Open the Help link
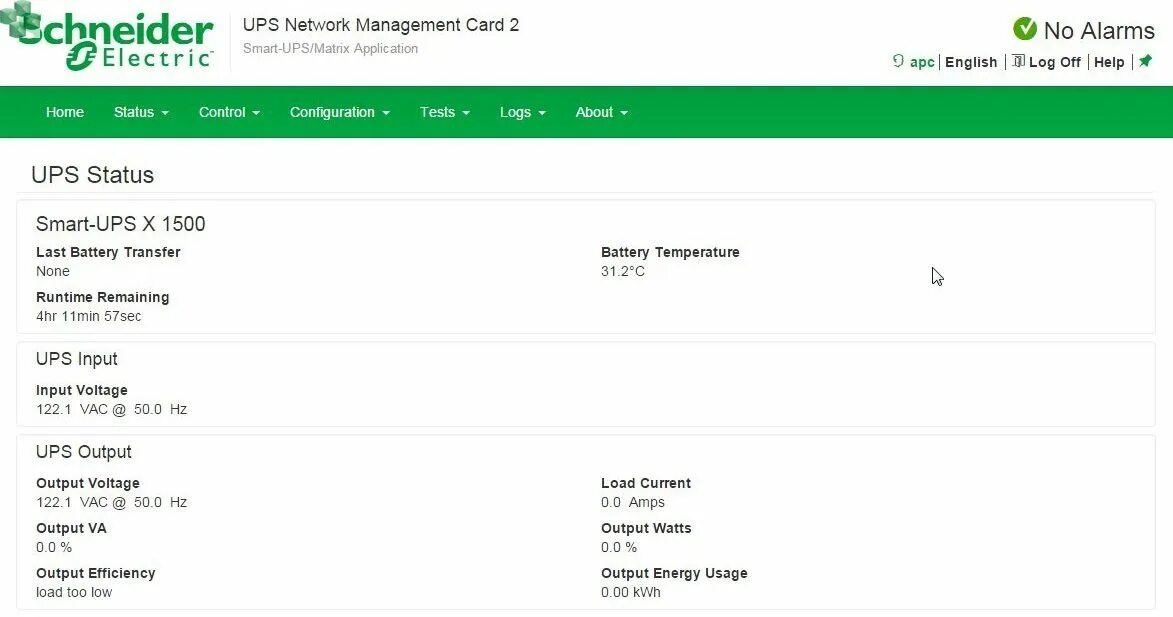This screenshot has width=1173, height=617. coord(1109,62)
